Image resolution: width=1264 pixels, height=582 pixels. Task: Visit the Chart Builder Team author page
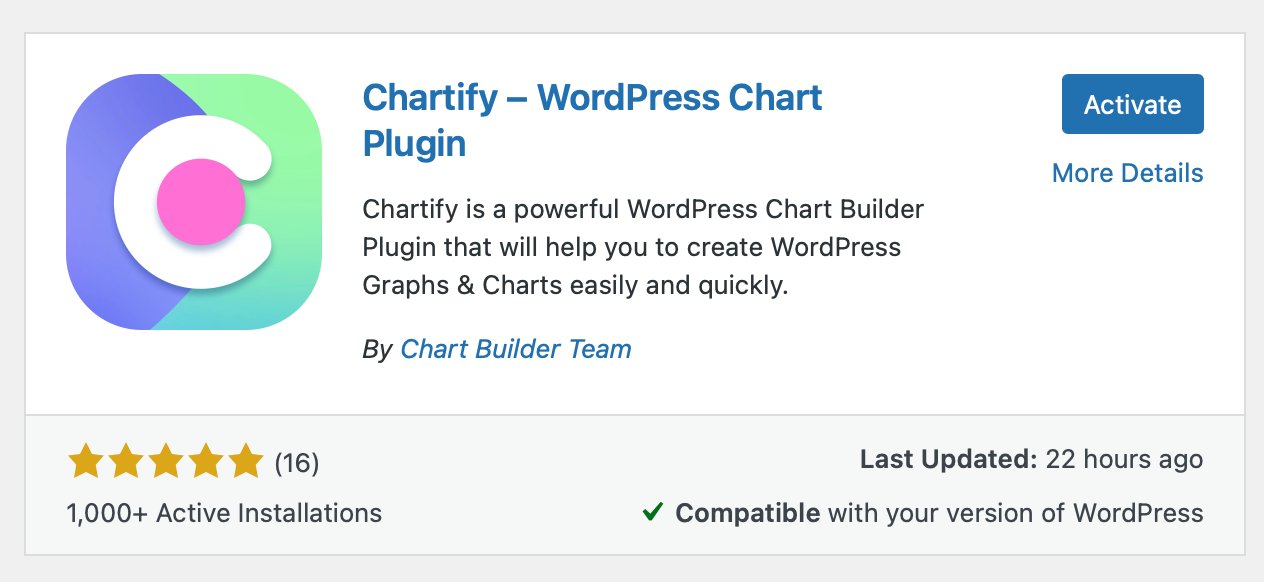pyautogui.click(x=515, y=349)
